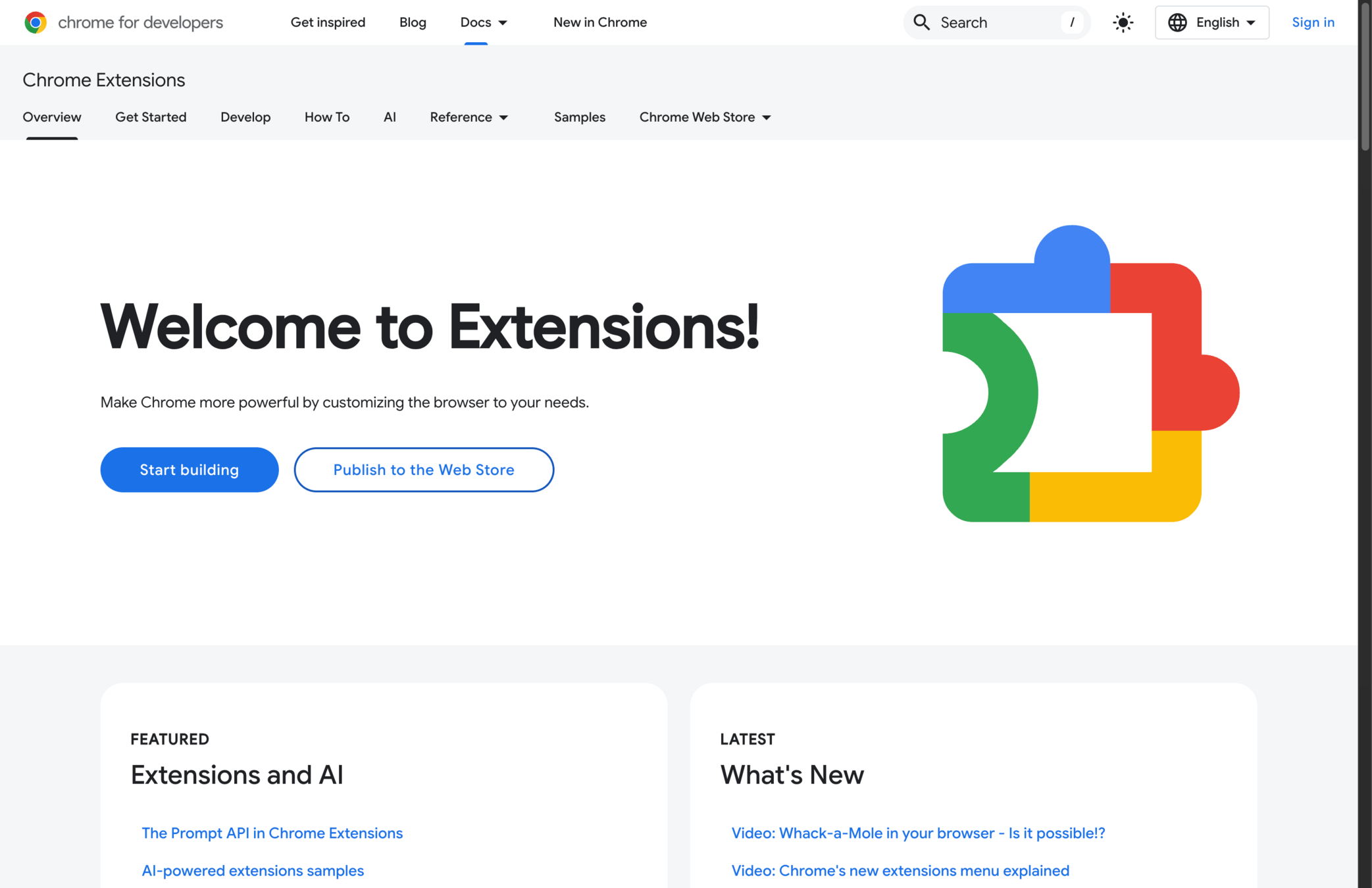Expand the Chrome Web Store dropdown

click(705, 117)
